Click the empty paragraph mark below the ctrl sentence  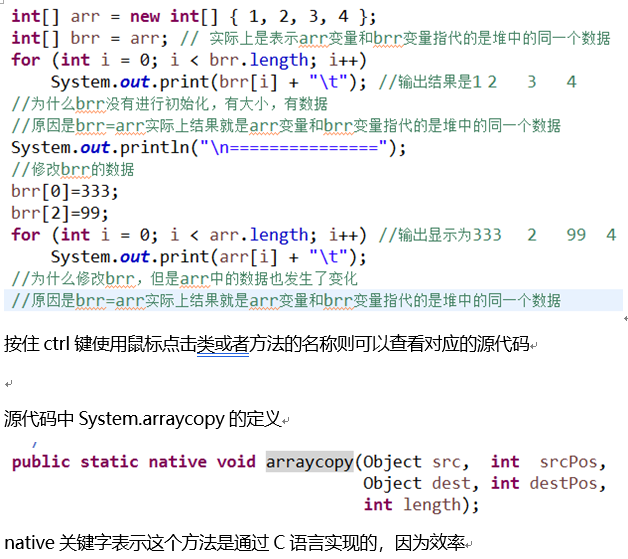click(x=9, y=384)
